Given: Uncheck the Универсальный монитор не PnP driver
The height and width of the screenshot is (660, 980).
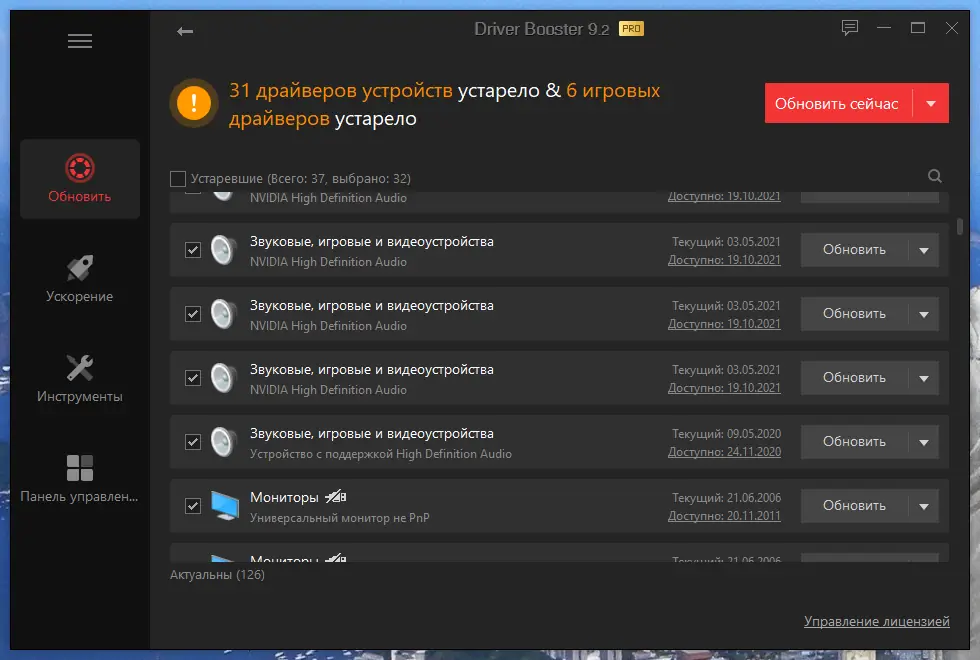Looking at the screenshot, I should pyautogui.click(x=193, y=505).
